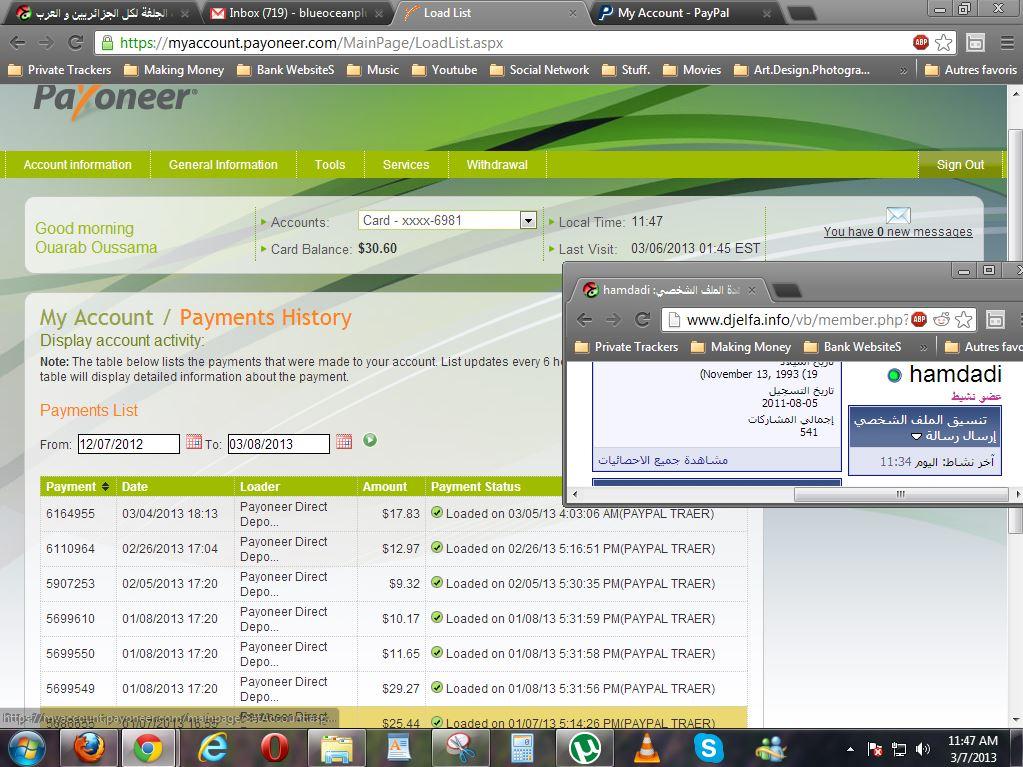This screenshot has width=1023, height=767.
Task: Open uTorrent from the taskbar
Action: 585,748
